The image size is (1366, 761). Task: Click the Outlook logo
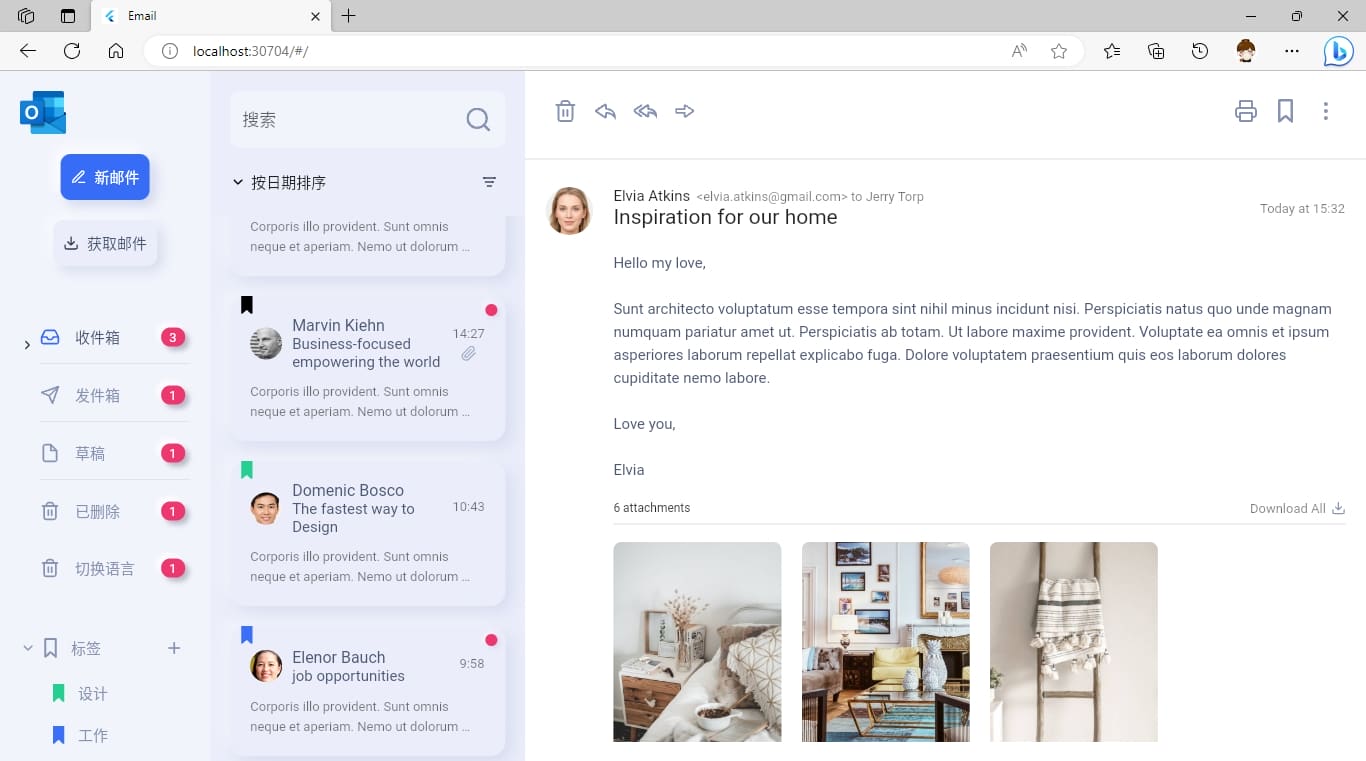[43, 112]
